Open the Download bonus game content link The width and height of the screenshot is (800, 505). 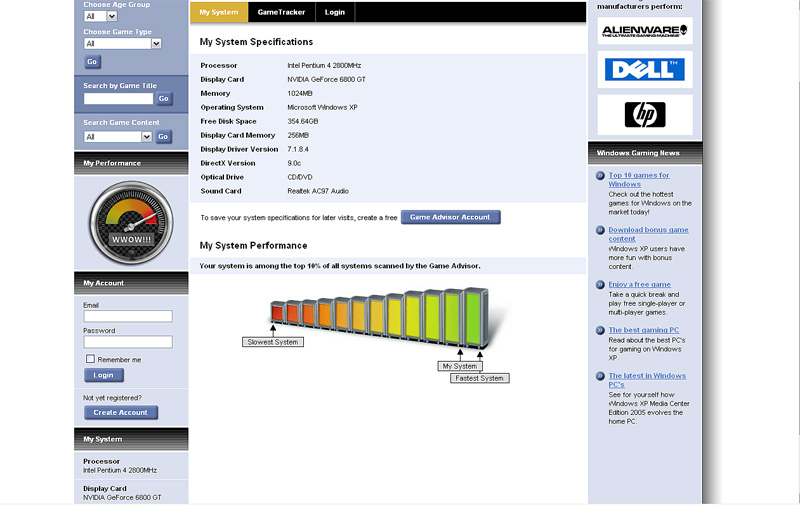(648, 234)
